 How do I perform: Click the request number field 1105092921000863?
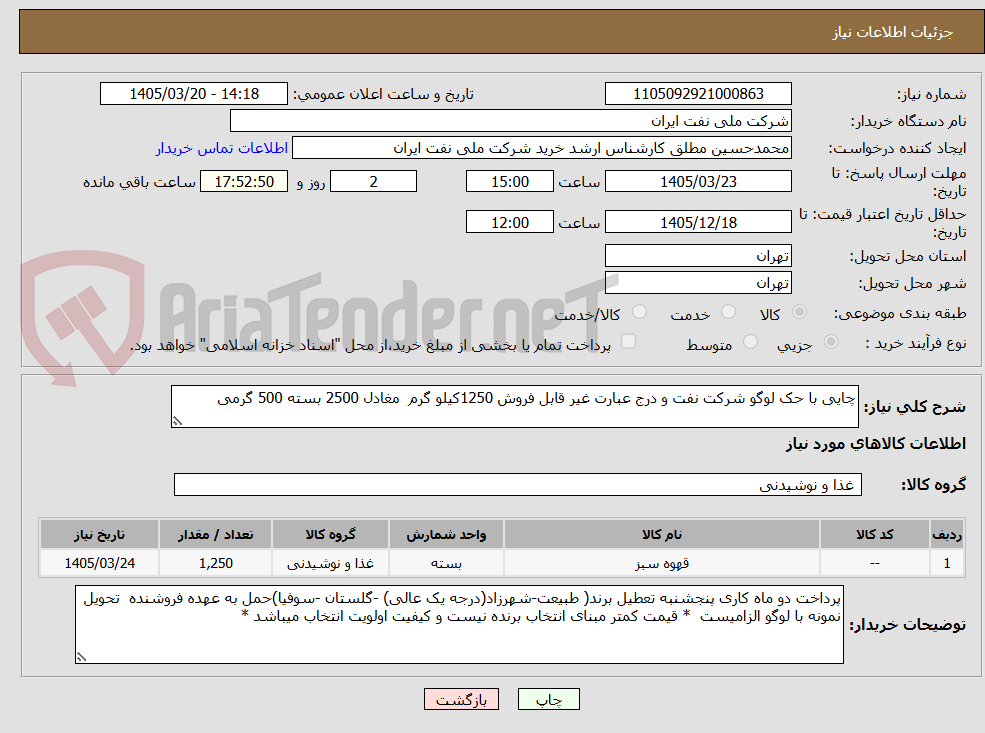coord(698,94)
